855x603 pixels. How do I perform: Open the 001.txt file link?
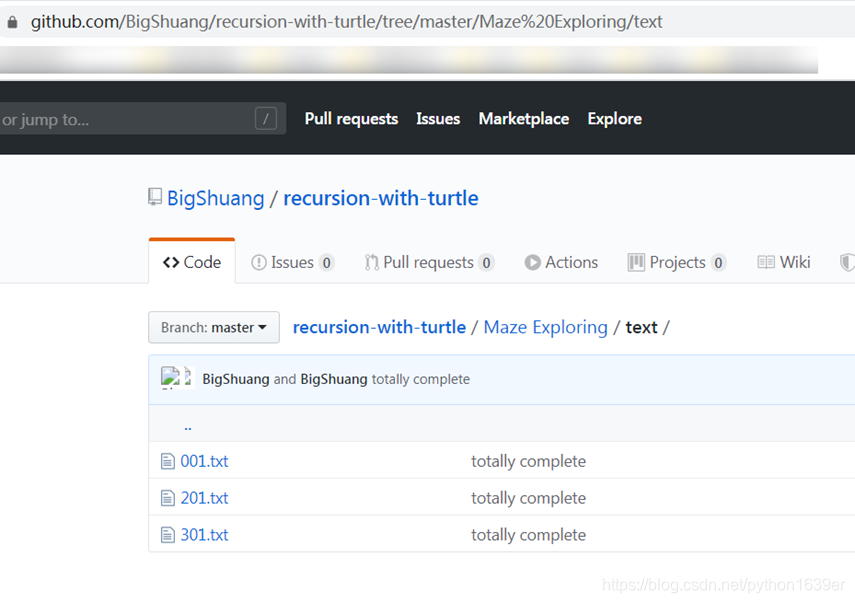point(204,462)
